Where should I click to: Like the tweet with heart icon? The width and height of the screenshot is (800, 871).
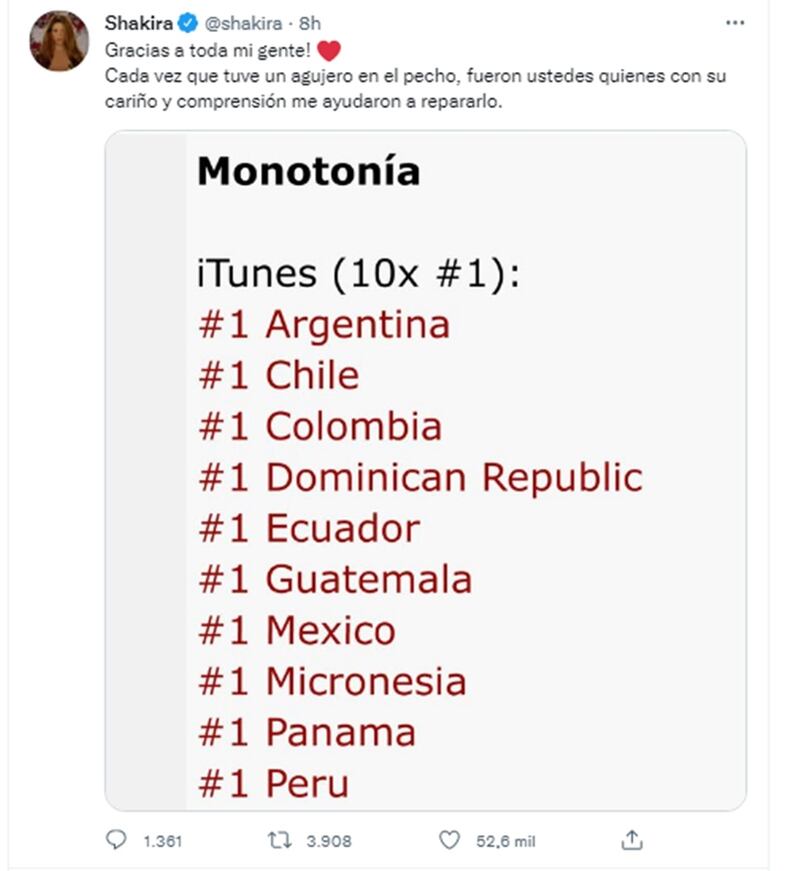(x=449, y=840)
